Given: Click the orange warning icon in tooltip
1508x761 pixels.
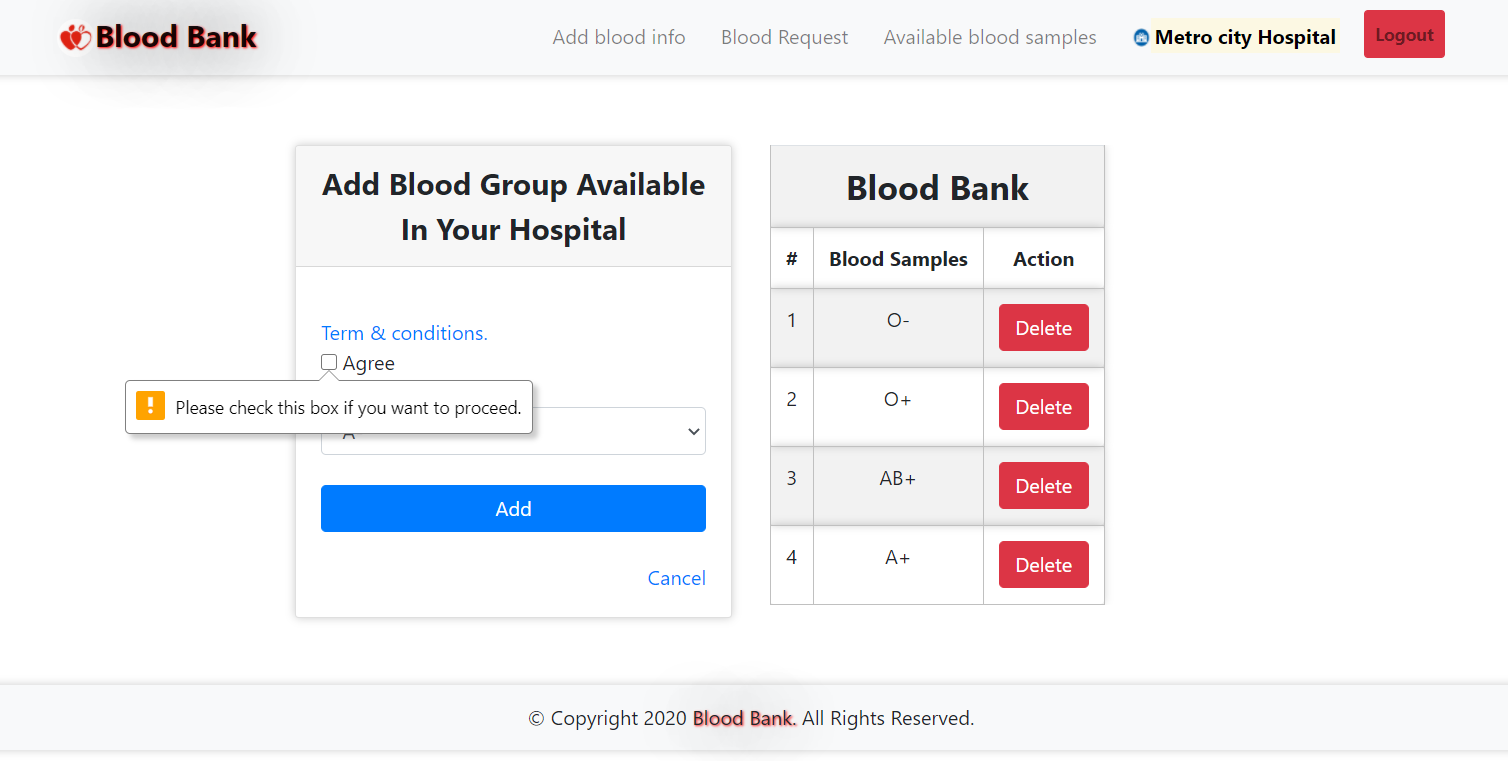Looking at the screenshot, I should (x=150, y=406).
